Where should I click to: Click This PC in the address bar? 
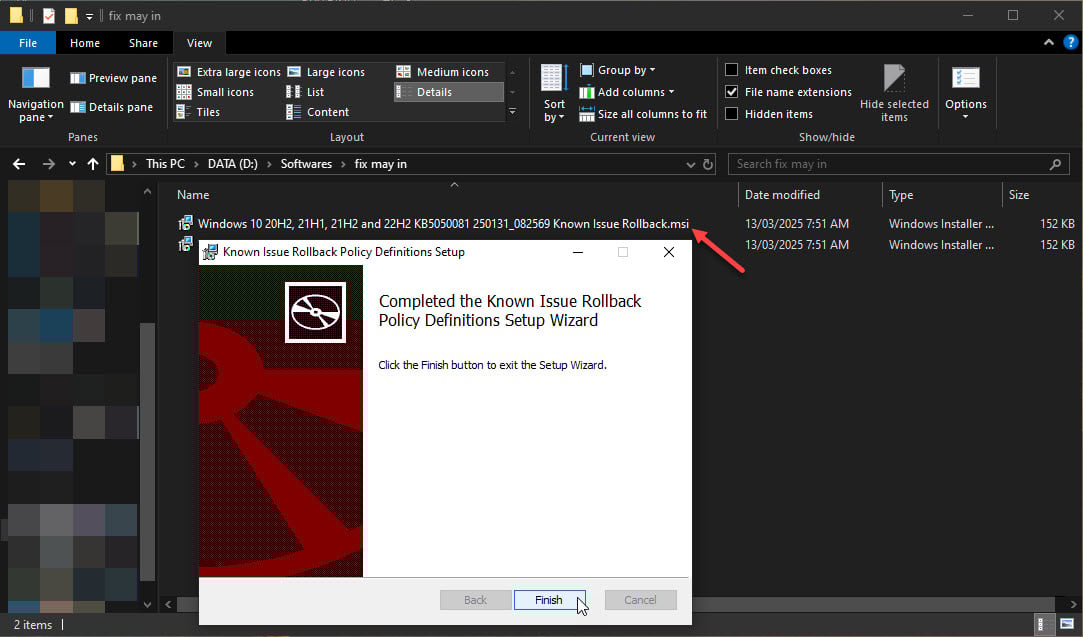click(x=165, y=164)
